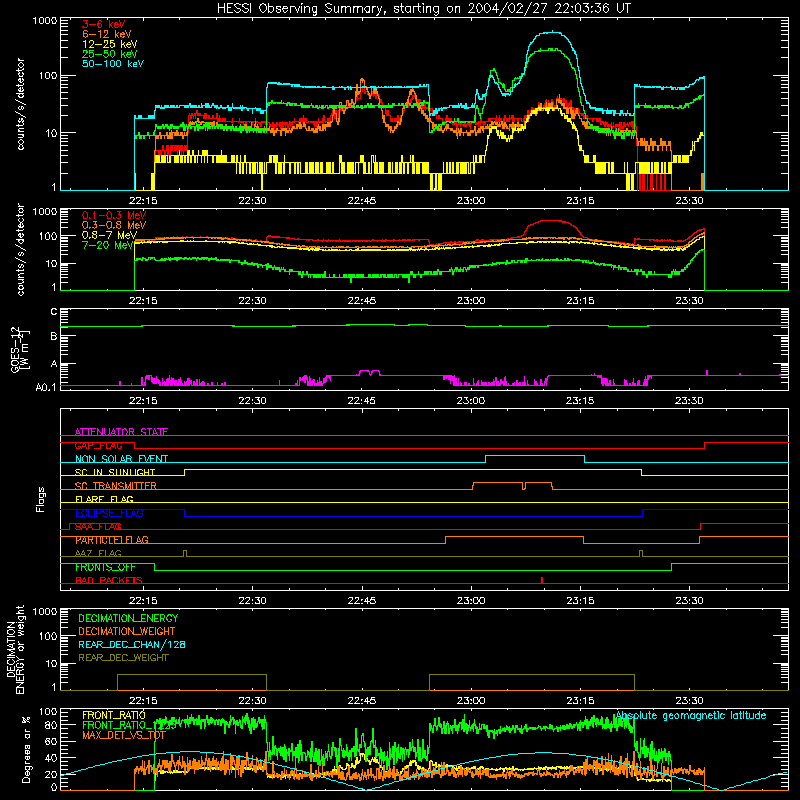Click the ATTENUATOR_STATE flag label

coord(121,432)
